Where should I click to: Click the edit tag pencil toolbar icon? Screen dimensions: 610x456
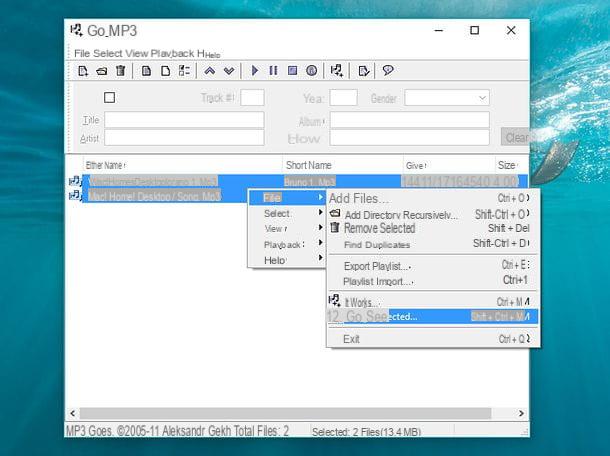click(x=364, y=71)
